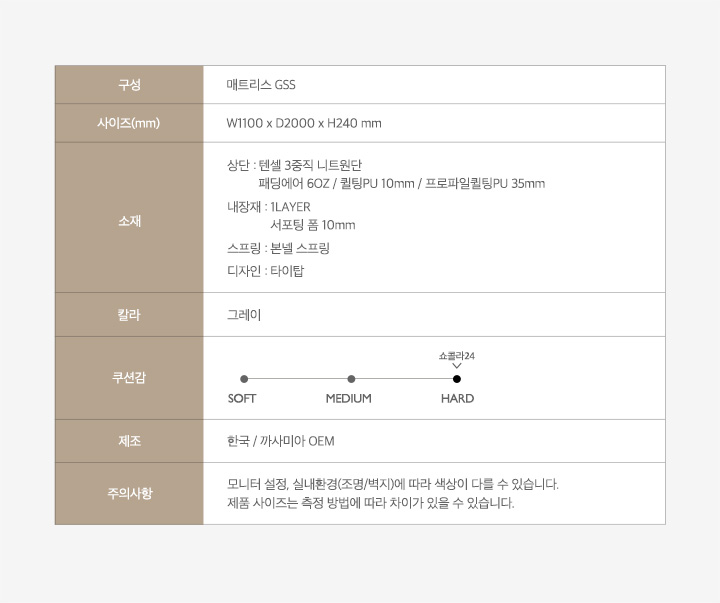Click the text 스프링 : 본넬 스프링
The height and width of the screenshot is (603, 720).
[278, 248]
